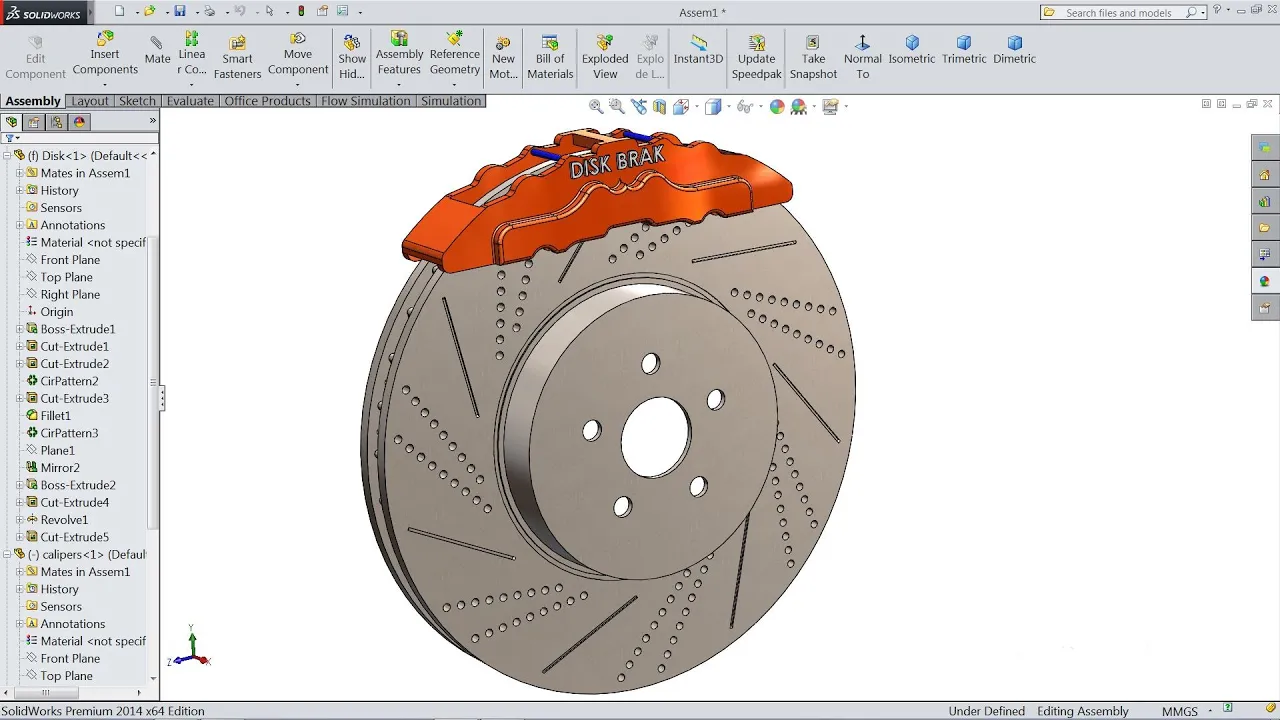Screen dimensions: 1280x720
Task: Click Update Speedpak
Action: pyautogui.click(x=756, y=58)
